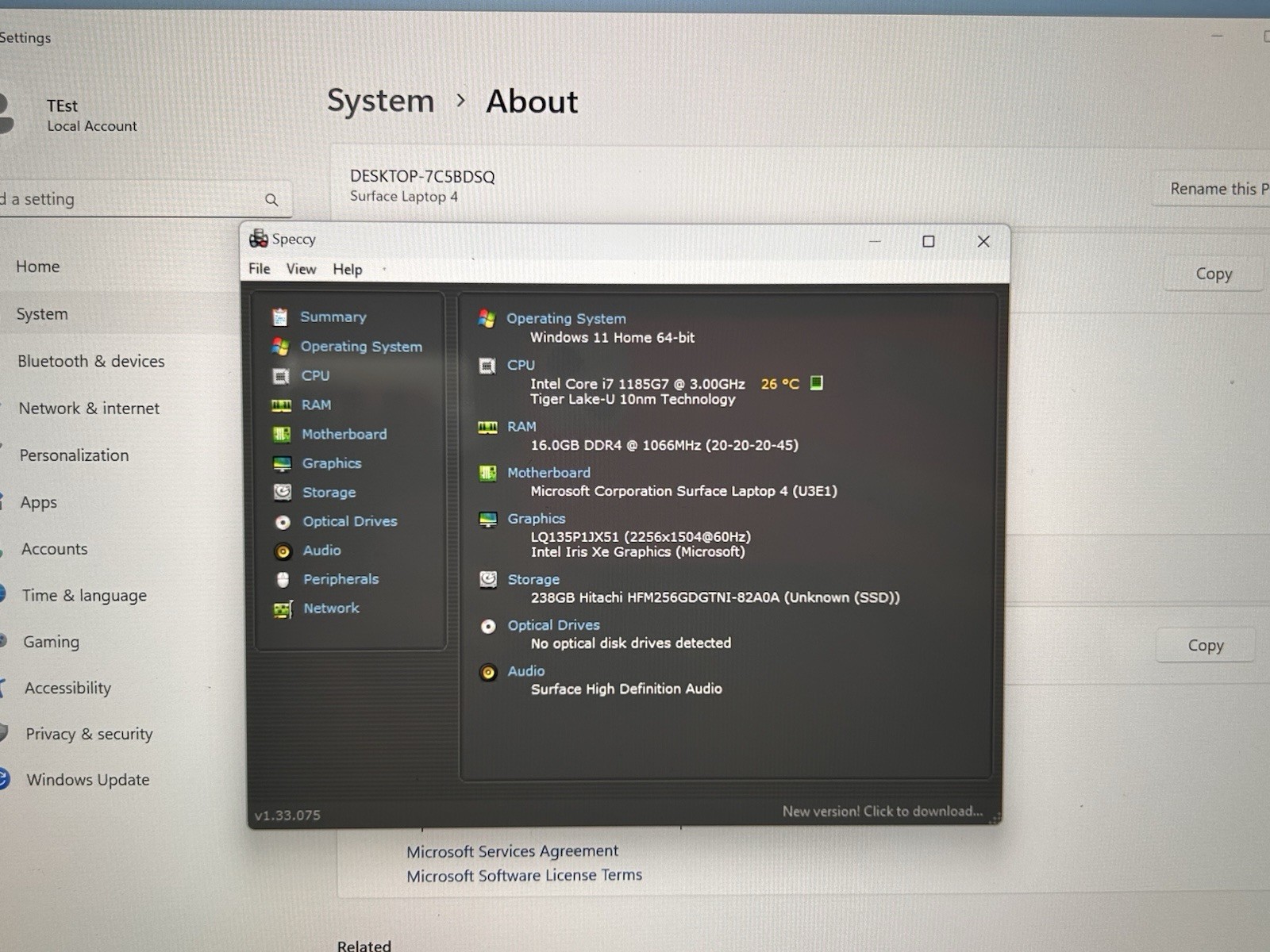This screenshot has height=952, width=1270.
Task: Open Bluetooth & devices in Settings
Action: tap(91, 361)
